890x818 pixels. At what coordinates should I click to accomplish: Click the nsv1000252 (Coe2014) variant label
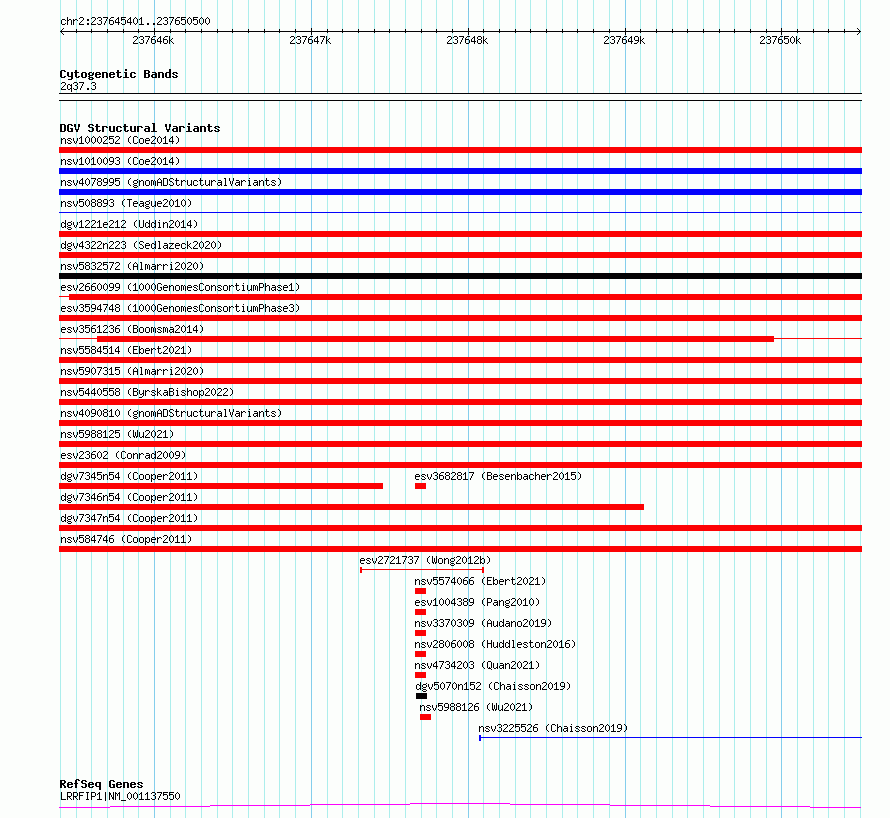point(120,140)
